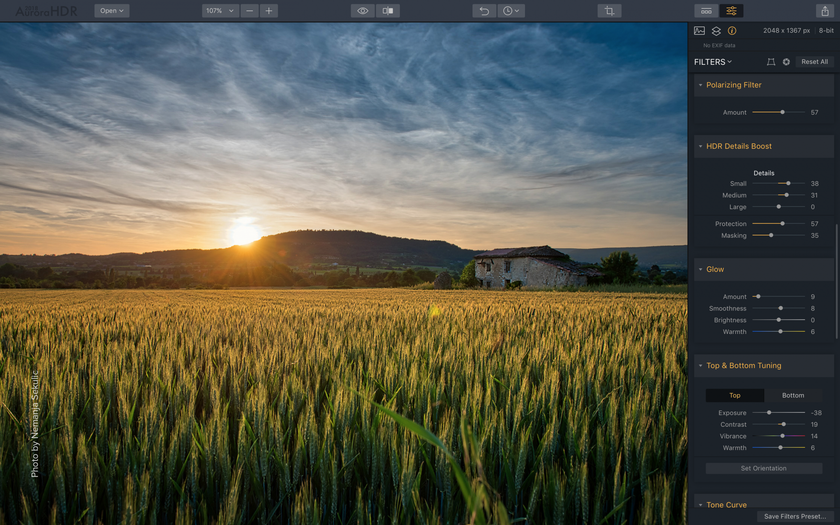Adjust the Glow Warmth slider

778,332
